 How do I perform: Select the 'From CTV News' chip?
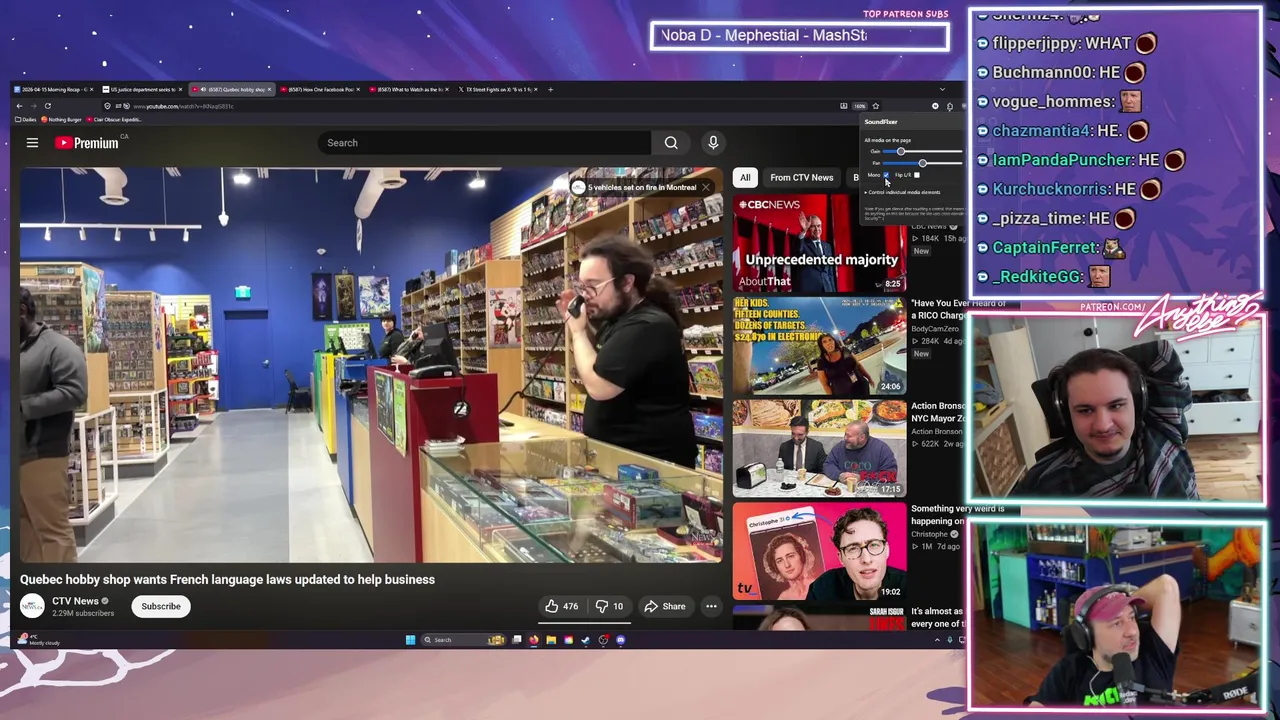(x=801, y=177)
